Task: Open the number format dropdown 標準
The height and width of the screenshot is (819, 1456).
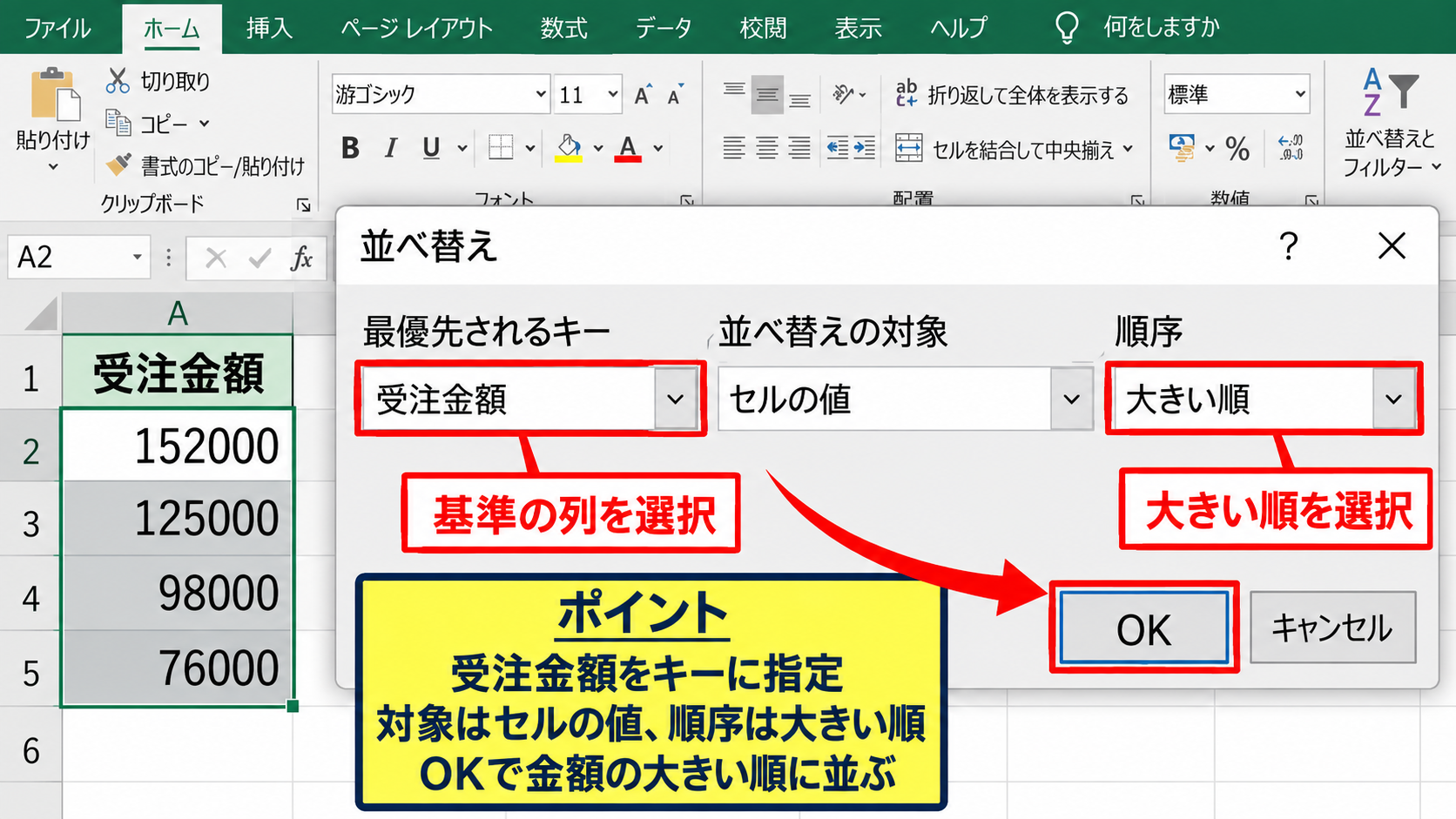Action: point(1300,94)
